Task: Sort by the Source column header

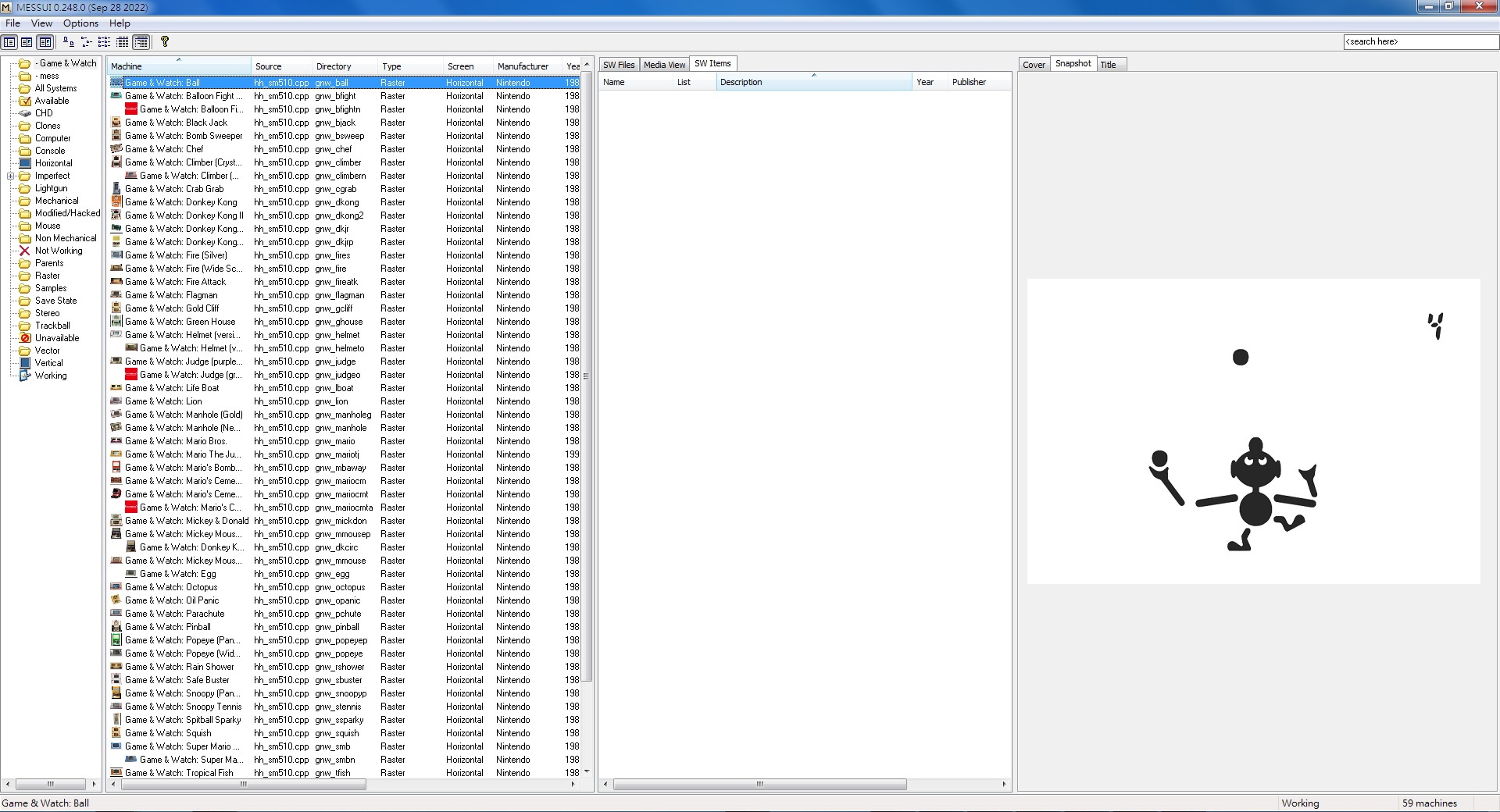Action: (x=281, y=66)
